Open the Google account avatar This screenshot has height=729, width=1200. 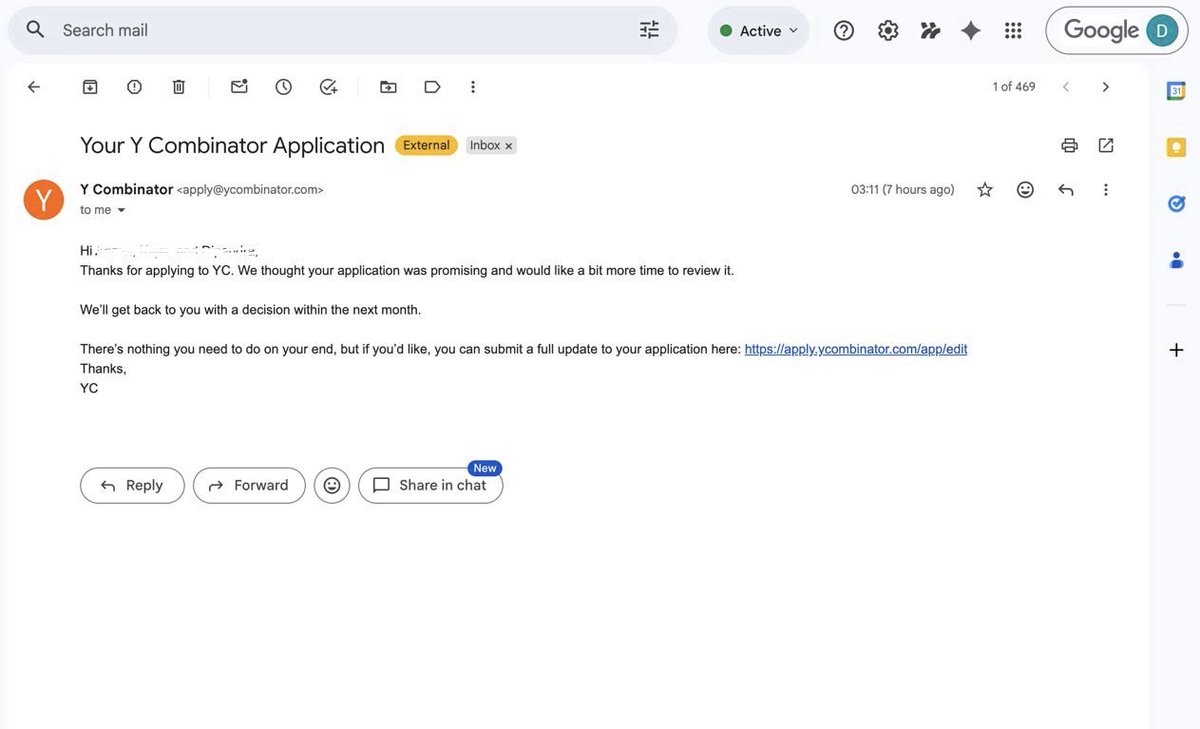pyautogui.click(x=1162, y=31)
